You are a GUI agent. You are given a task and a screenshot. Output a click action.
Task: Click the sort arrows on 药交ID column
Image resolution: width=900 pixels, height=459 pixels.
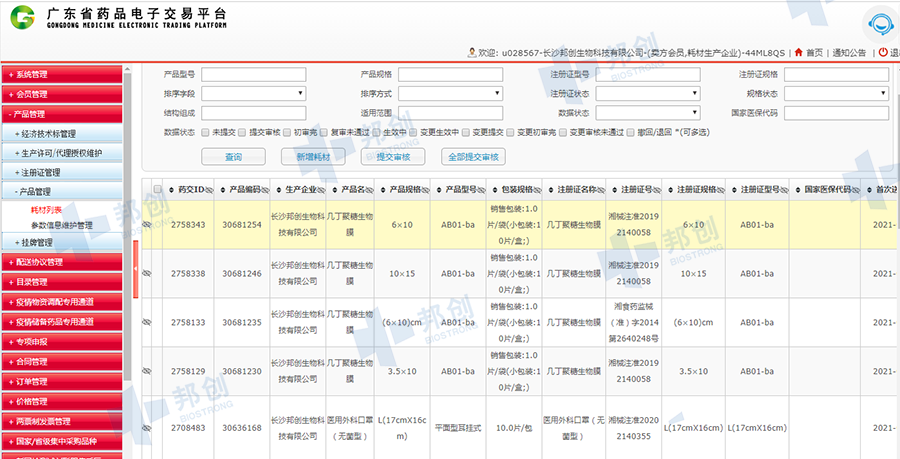pyautogui.click(x=173, y=189)
